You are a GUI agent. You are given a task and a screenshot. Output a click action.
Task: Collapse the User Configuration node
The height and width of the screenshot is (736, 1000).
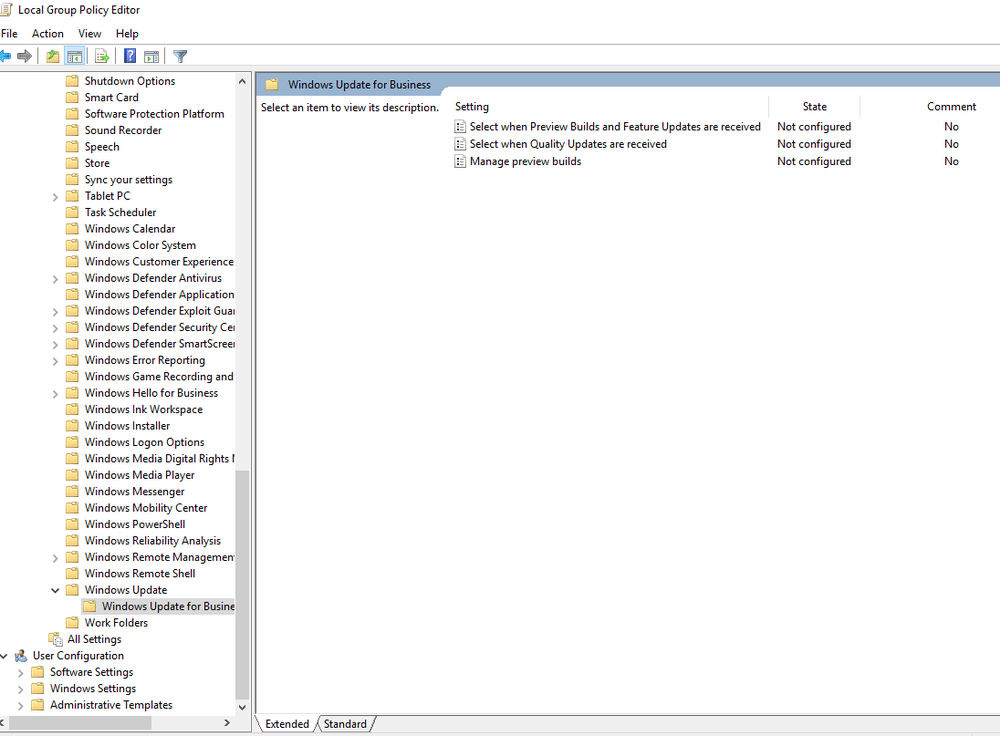[x=4, y=656]
